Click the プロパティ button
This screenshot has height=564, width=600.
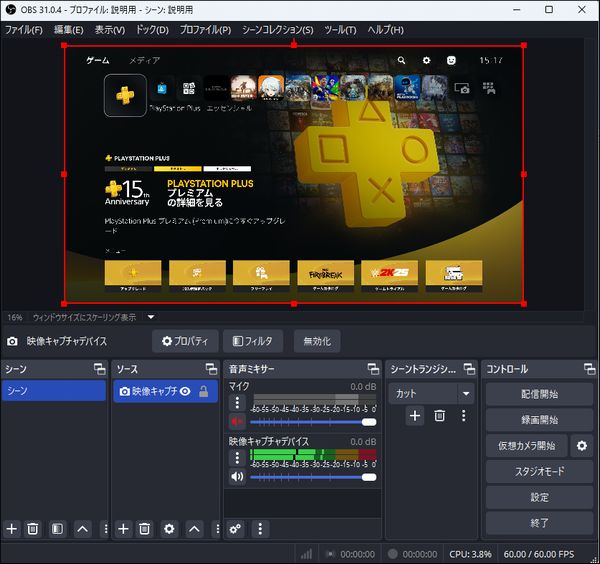[185, 341]
